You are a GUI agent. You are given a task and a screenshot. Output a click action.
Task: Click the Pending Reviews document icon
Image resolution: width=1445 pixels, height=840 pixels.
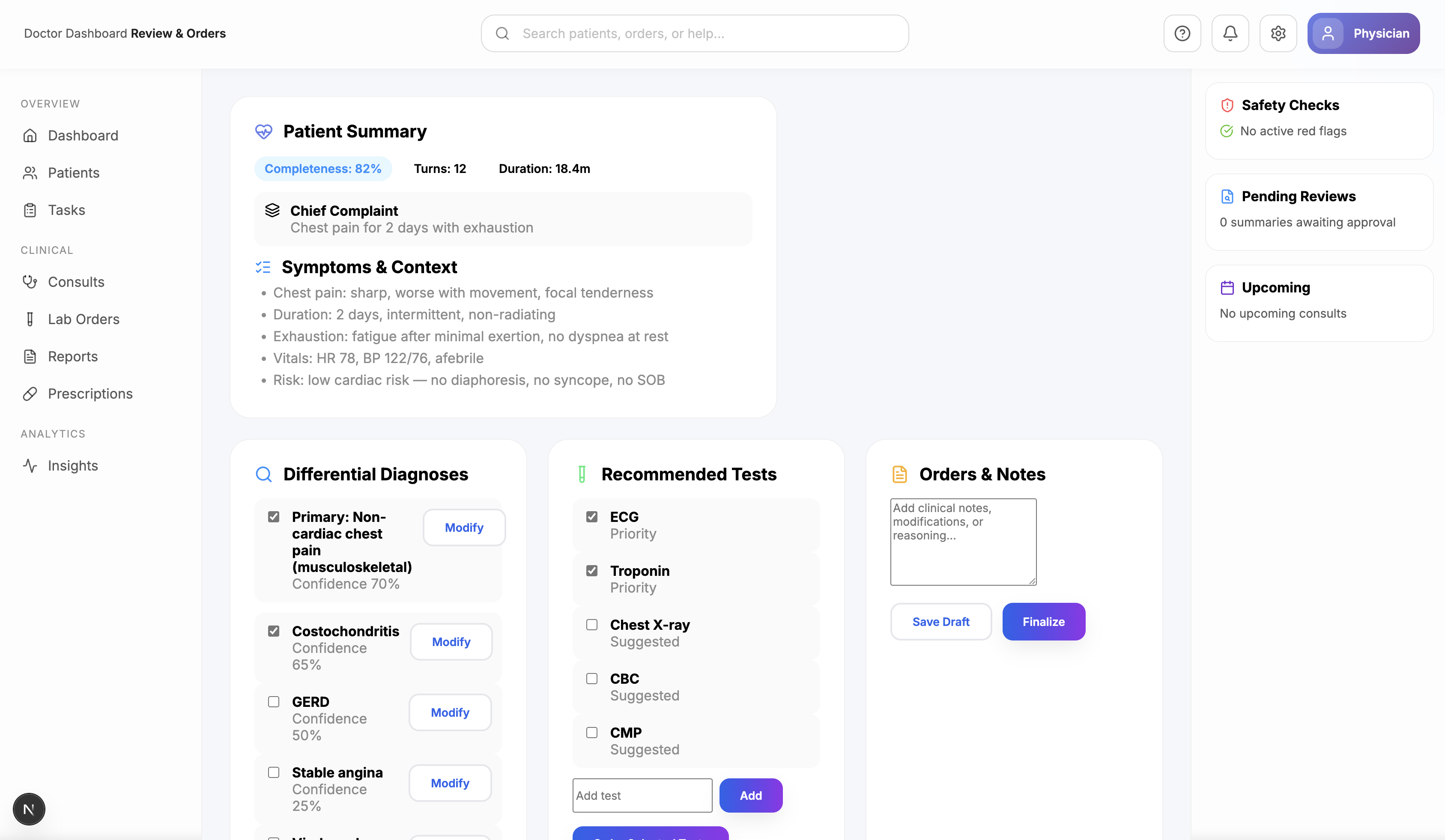(x=1227, y=196)
